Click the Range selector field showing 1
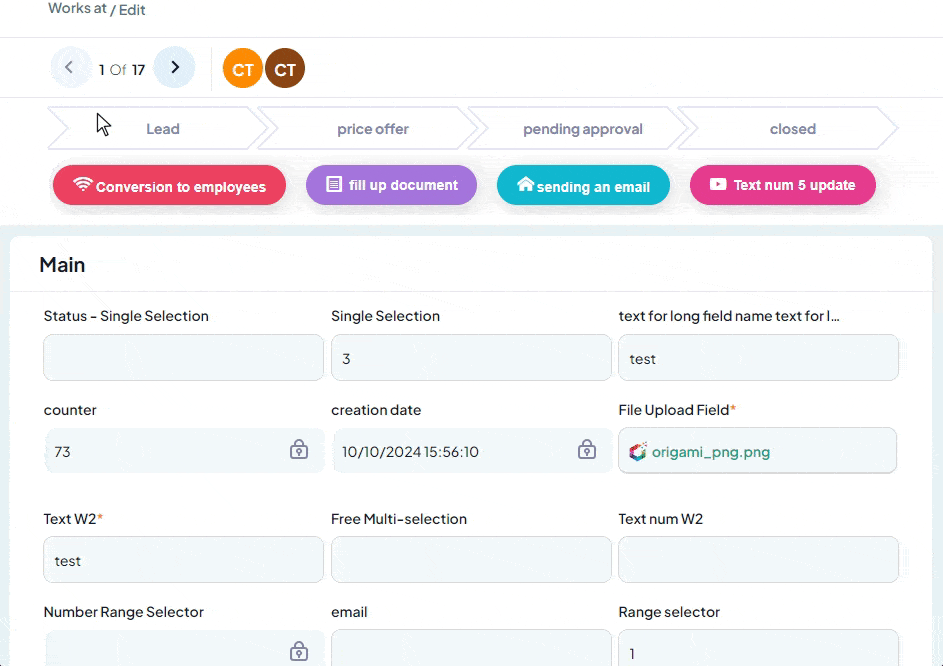Screen dimensions: 943x666 [758, 649]
